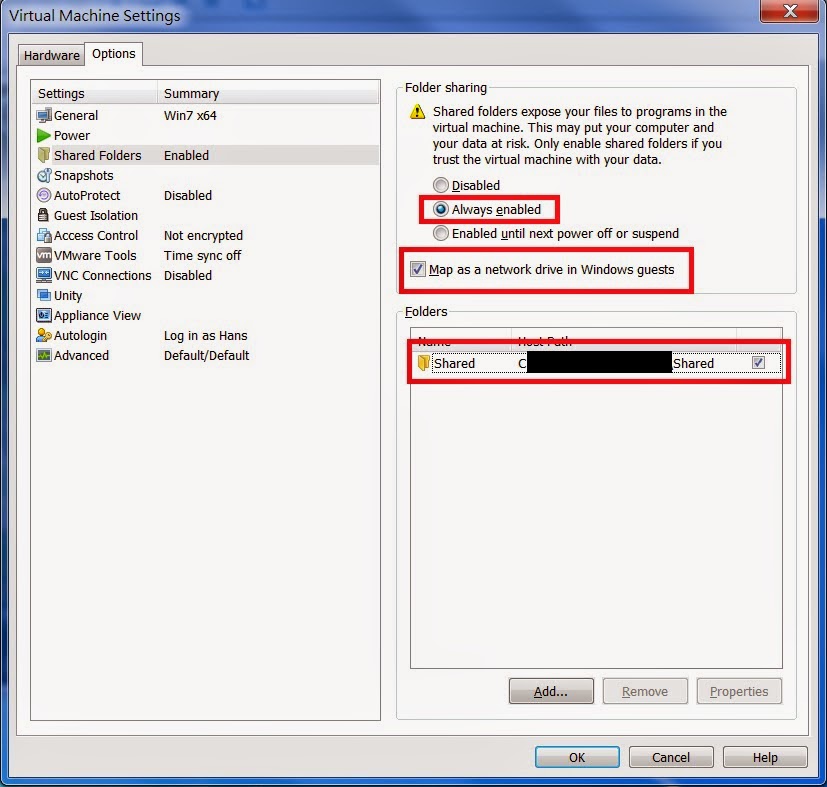Click the Access Control icon
This screenshot has height=787, width=827.
(x=44, y=235)
